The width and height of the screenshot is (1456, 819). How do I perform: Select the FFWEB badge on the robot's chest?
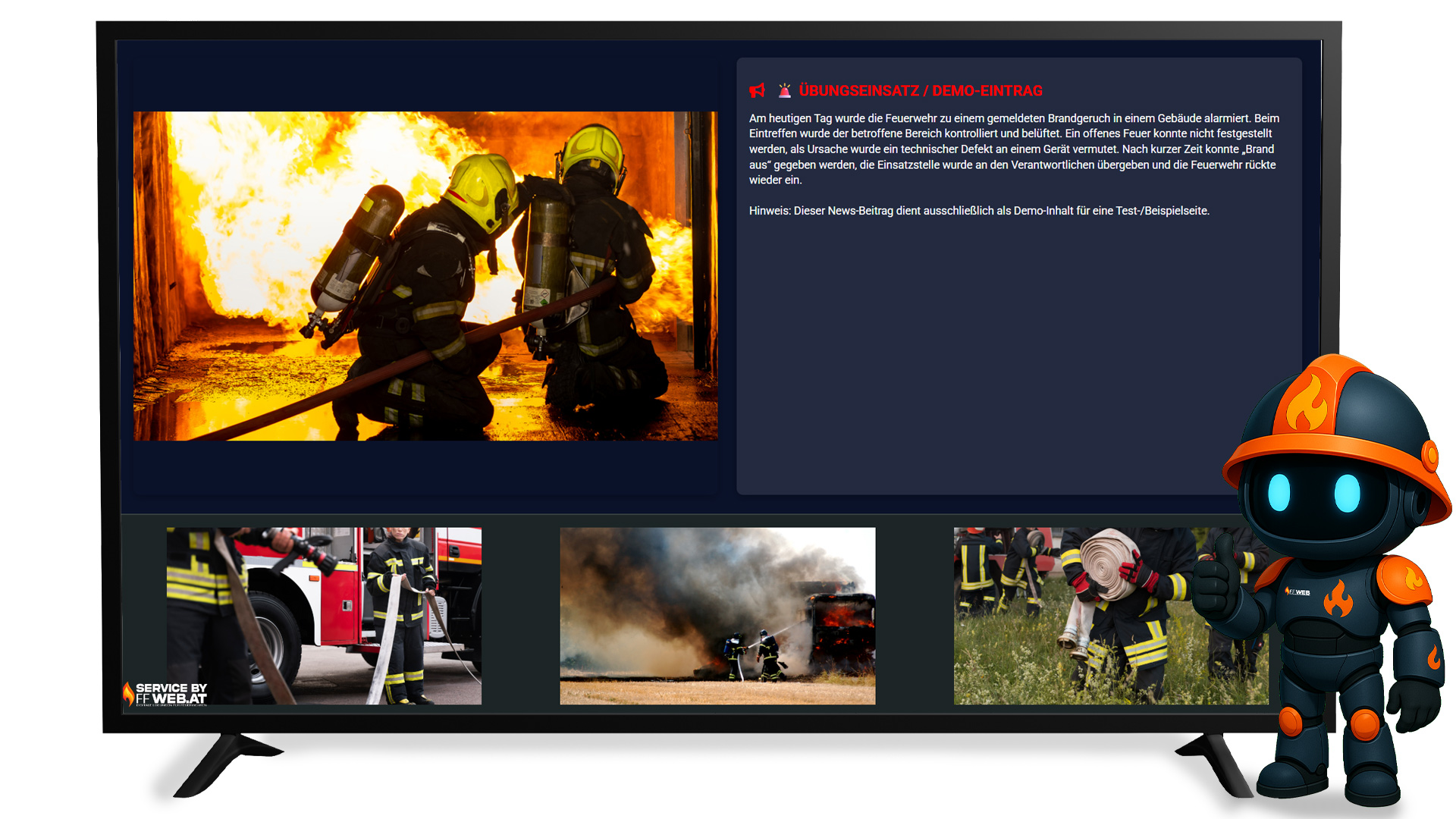point(1299,591)
